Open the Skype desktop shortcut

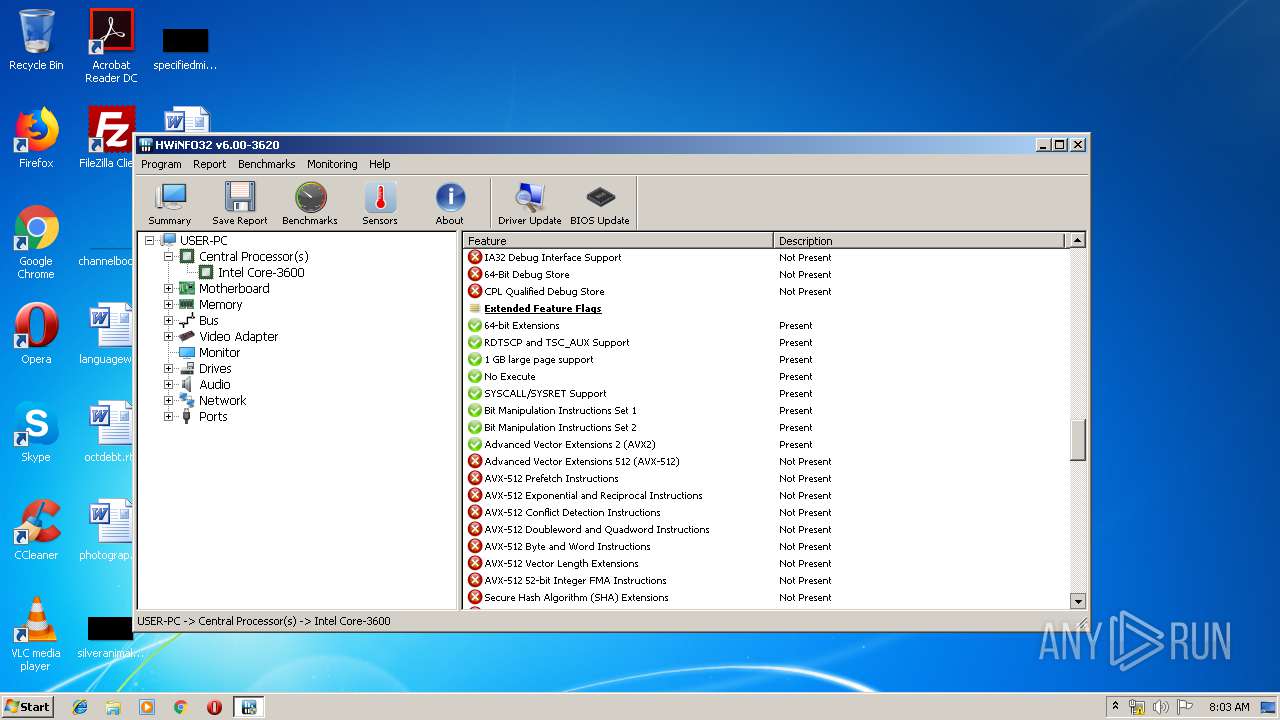coord(36,432)
